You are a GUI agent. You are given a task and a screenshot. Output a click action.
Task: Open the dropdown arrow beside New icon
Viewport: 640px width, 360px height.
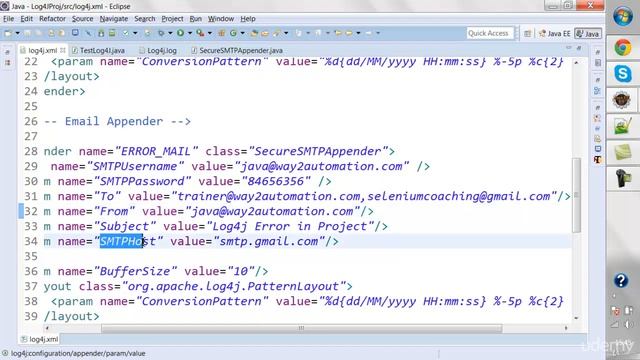click(x=17, y=33)
